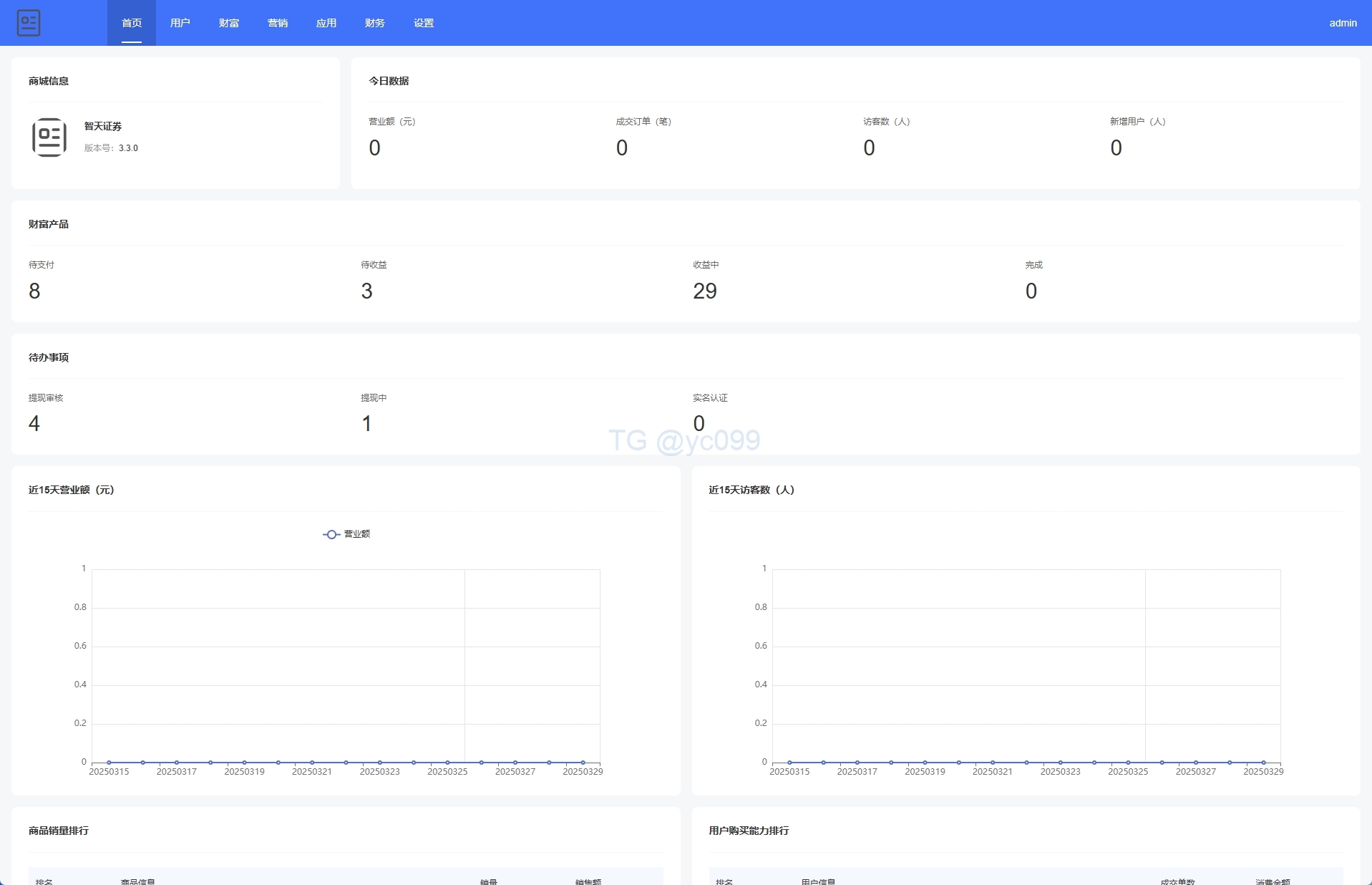
Task: Switch to the 用户 menu
Action: (x=180, y=23)
